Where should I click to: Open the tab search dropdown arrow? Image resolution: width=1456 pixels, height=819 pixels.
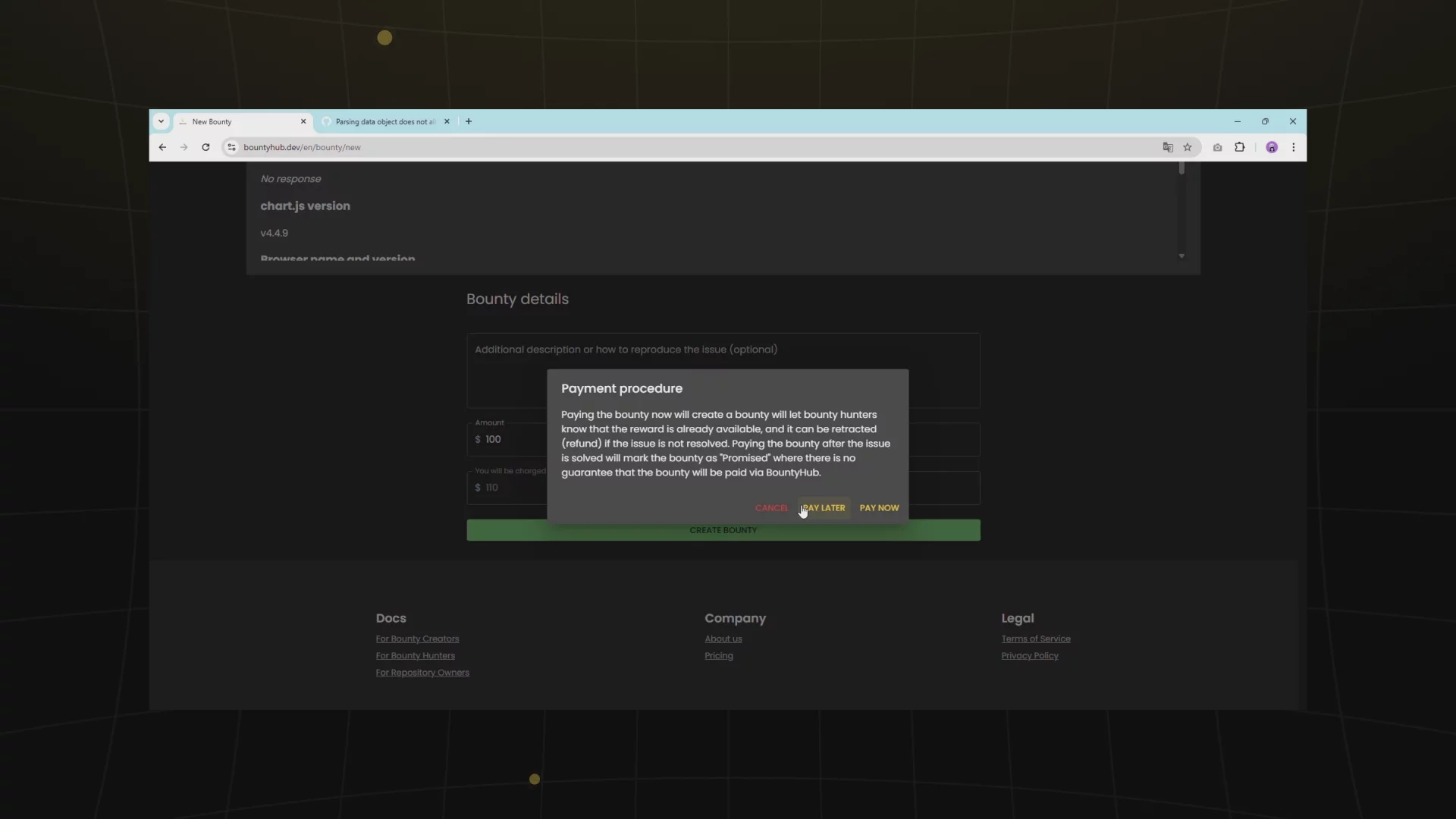[161, 121]
